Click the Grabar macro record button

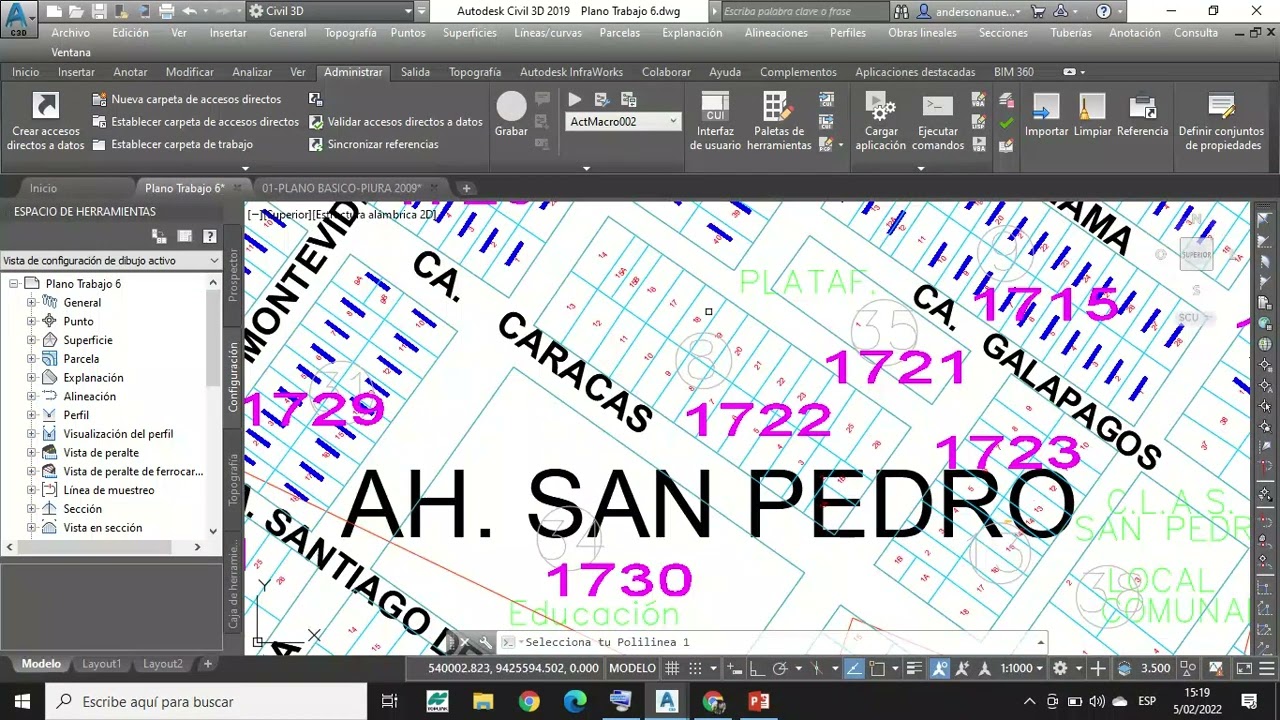[x=511, y=107]
